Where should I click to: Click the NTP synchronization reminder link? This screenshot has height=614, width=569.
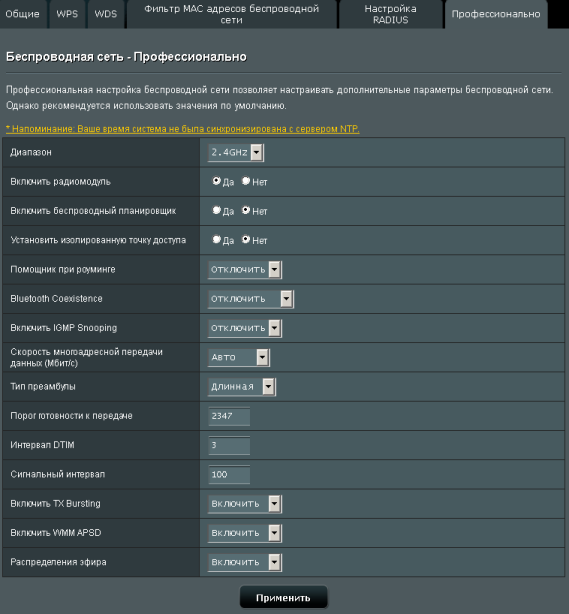click(182, 129)
